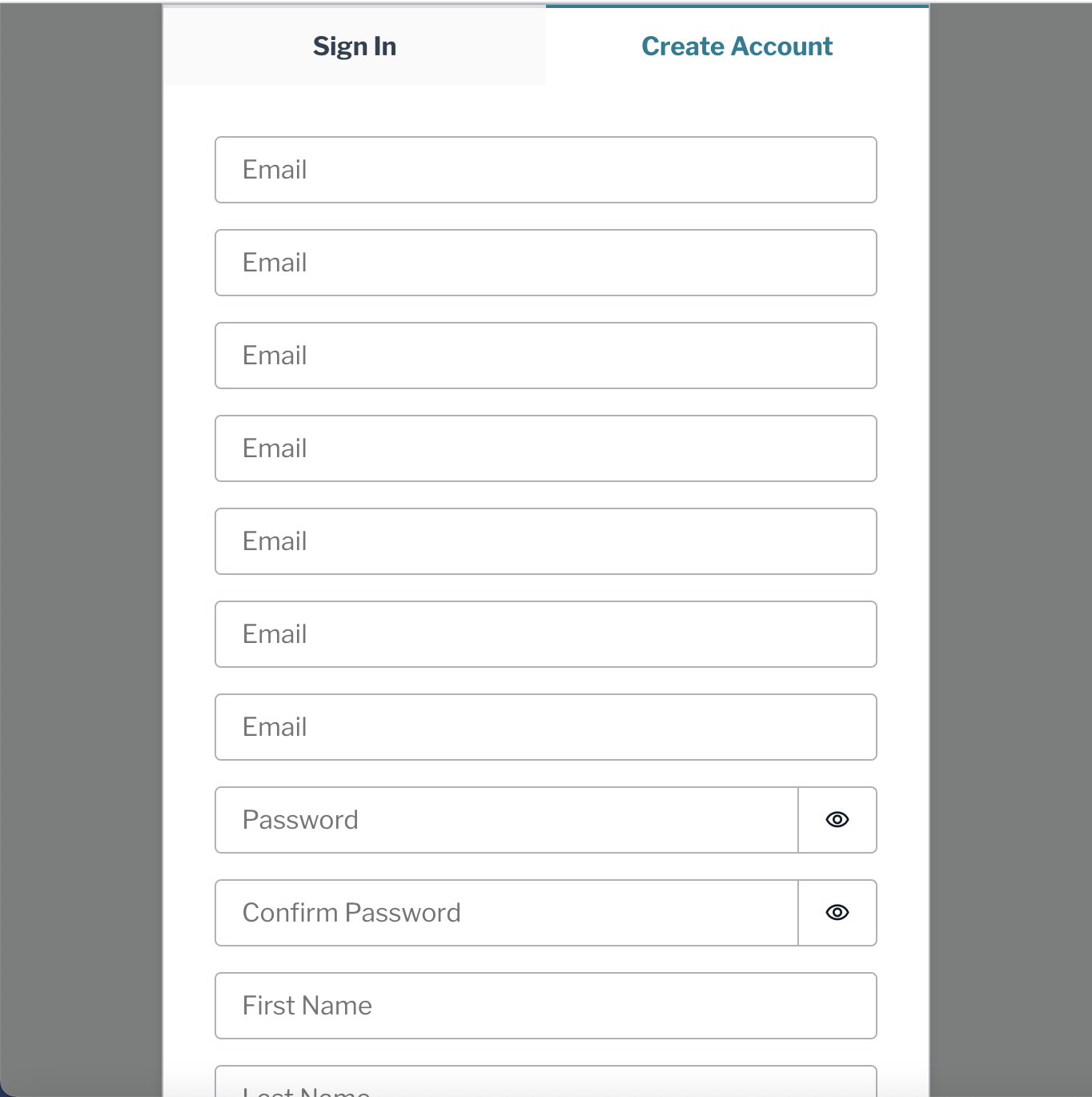Select the Password input field
The image size is (1092, 1097).
506,819
